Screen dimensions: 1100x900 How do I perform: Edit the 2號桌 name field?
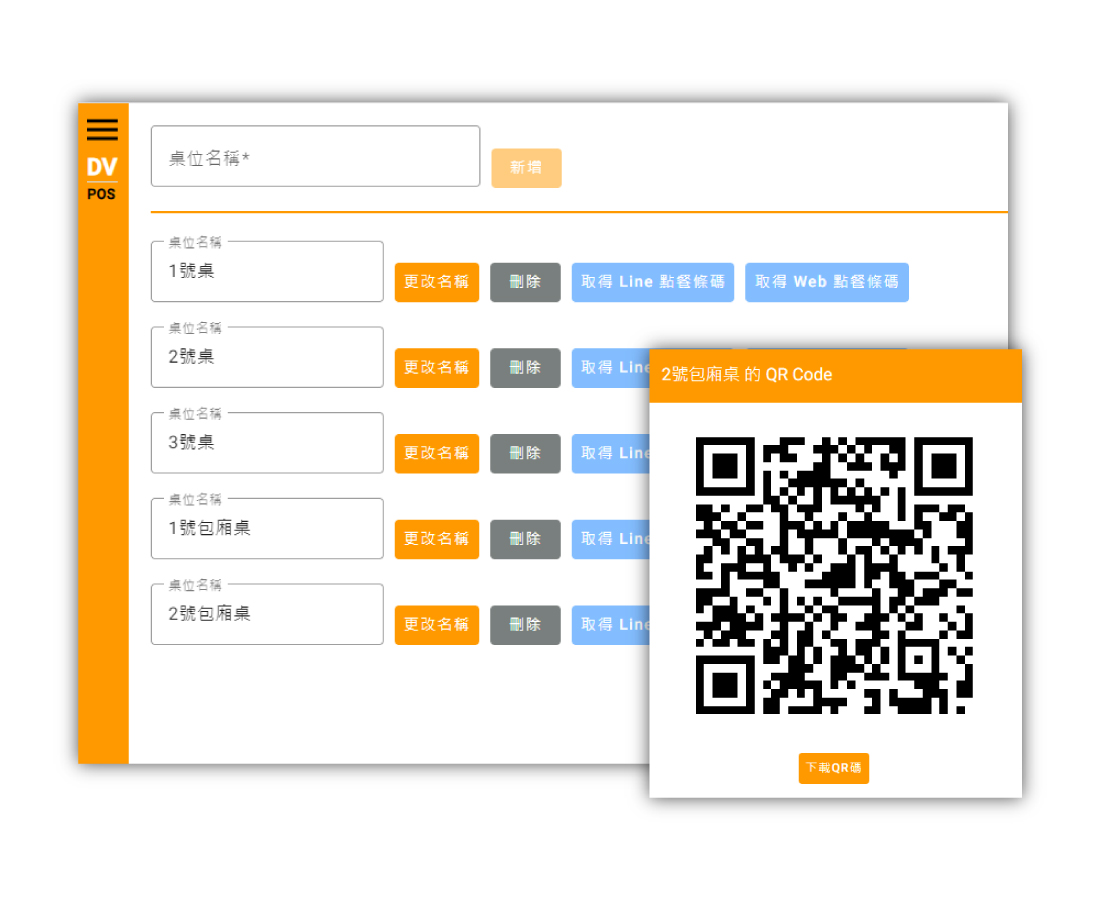pyautogui.click(x=267, y=357)
